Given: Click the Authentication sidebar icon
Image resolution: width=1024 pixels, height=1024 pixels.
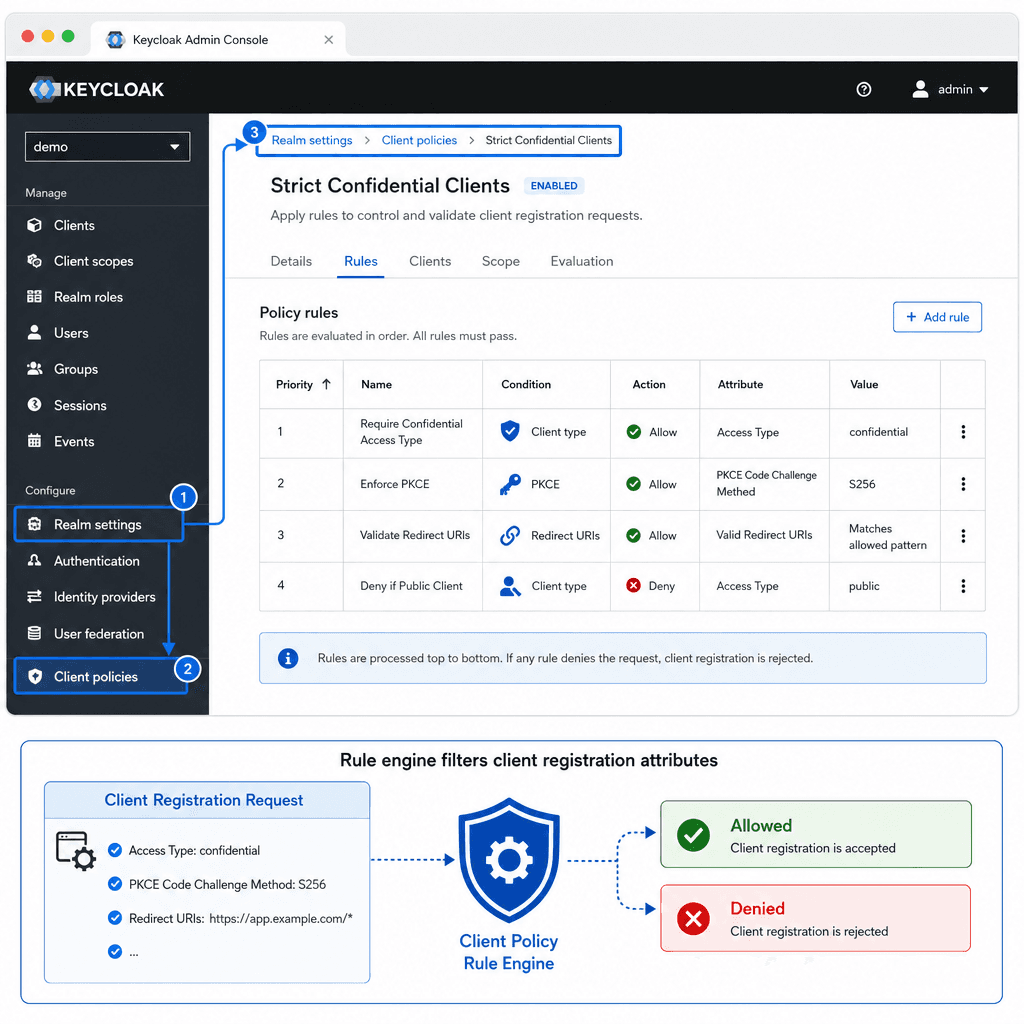Looking at the screenshot, I should click(x=35, y=560).
